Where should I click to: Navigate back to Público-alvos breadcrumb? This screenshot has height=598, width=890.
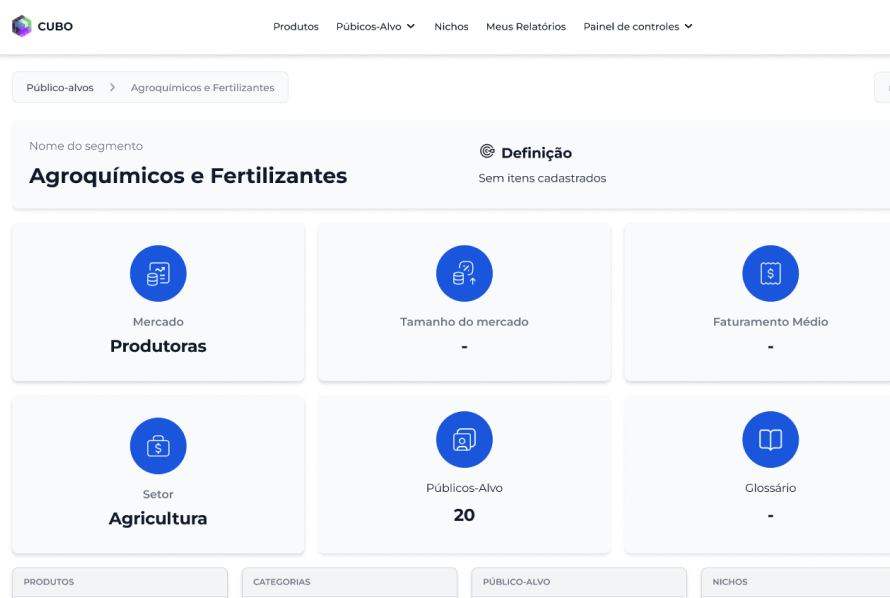point(60,88)
